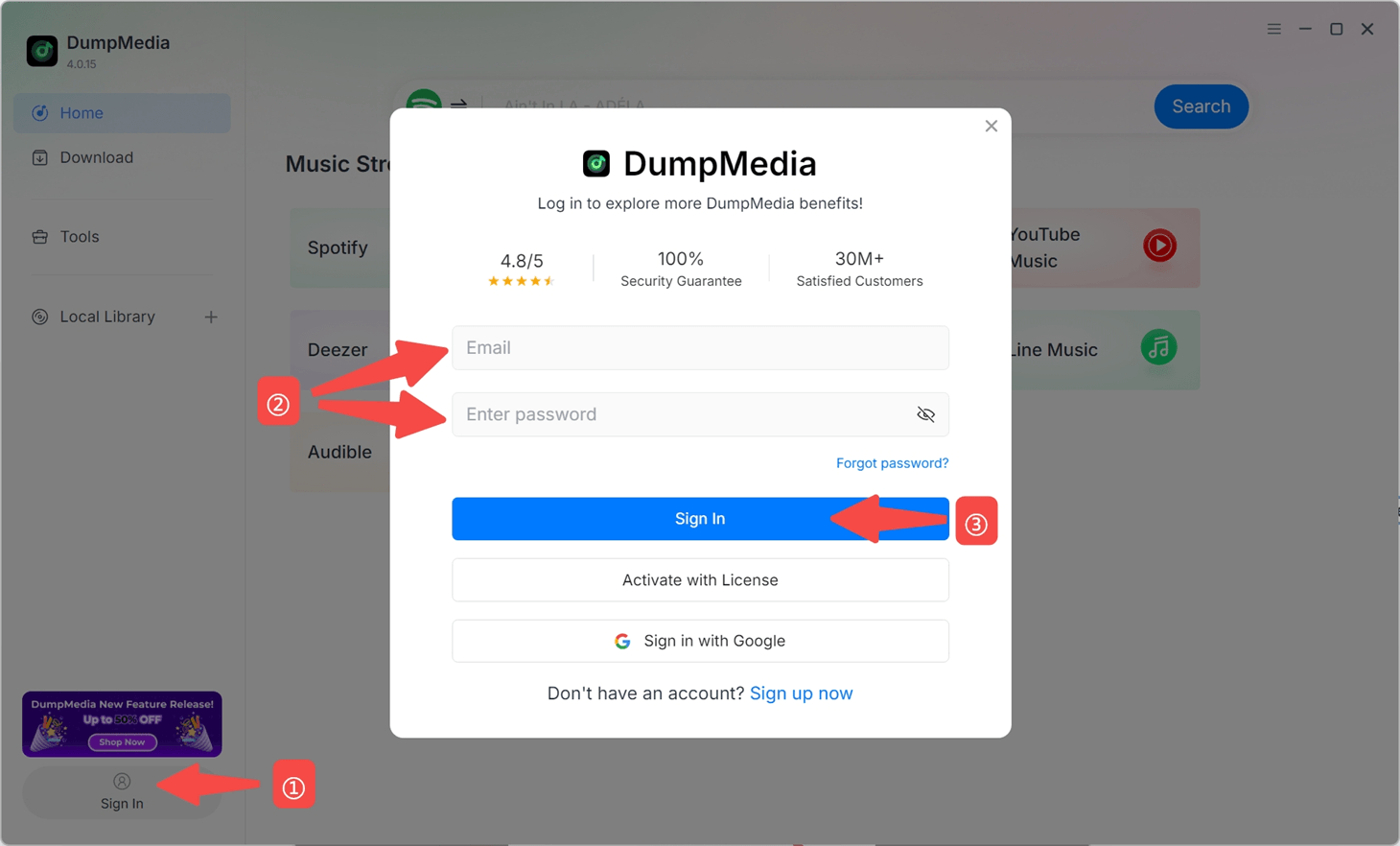Toggle password visibility eye icon

[925, 414]
